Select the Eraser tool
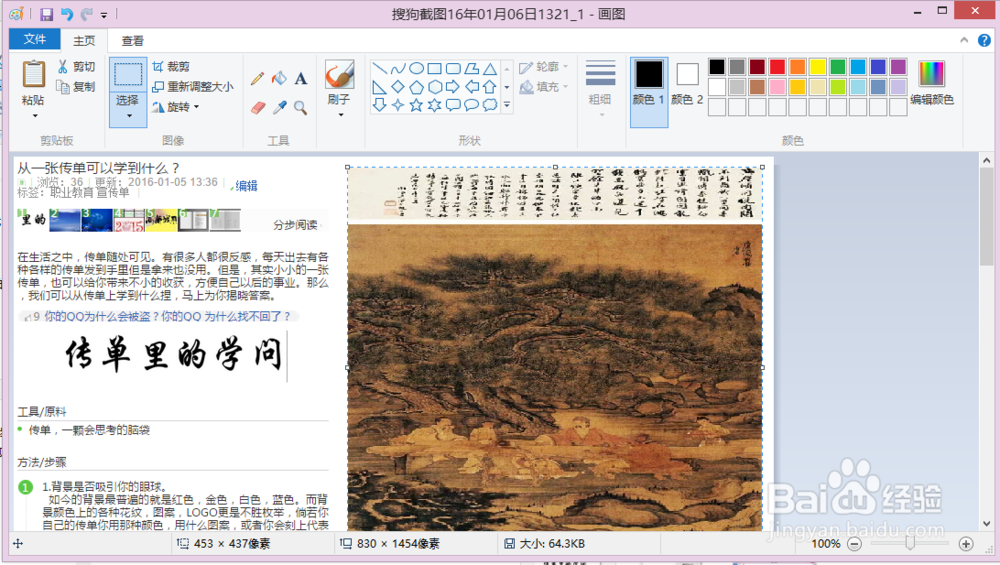 click(258, 107)
